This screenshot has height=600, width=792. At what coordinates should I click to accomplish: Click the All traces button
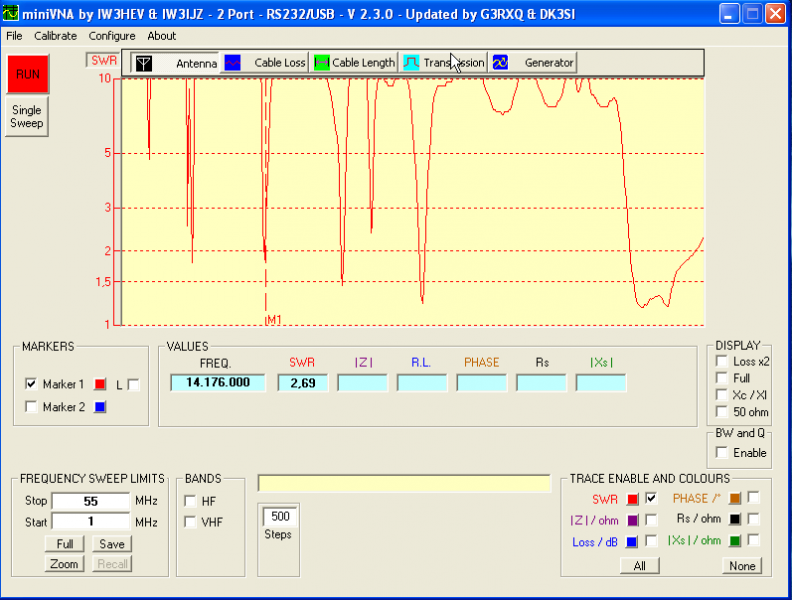pyautogui.click(x=639, y=566)
